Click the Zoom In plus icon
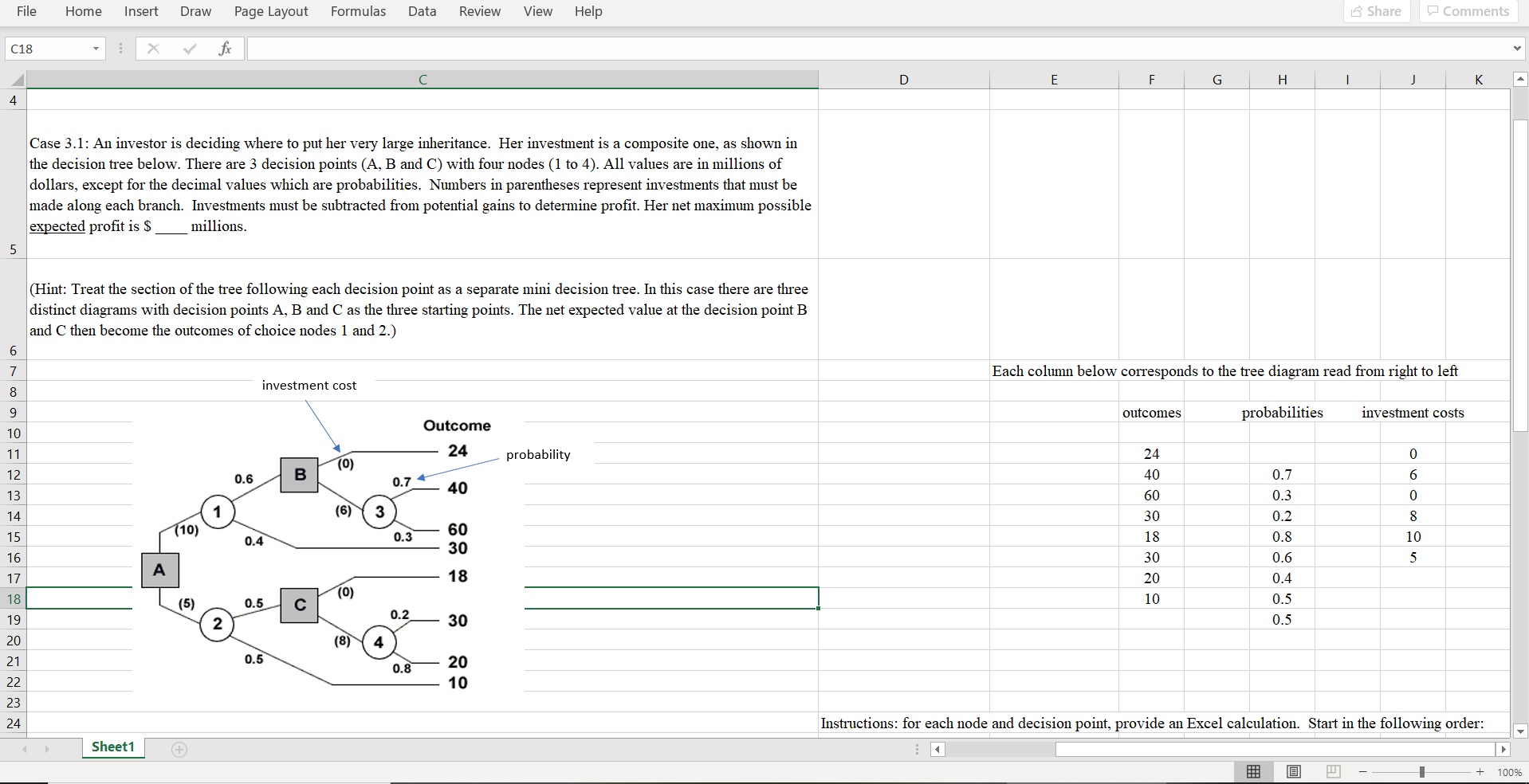Screen dimensions: 1529x784 click(1480, 771)
